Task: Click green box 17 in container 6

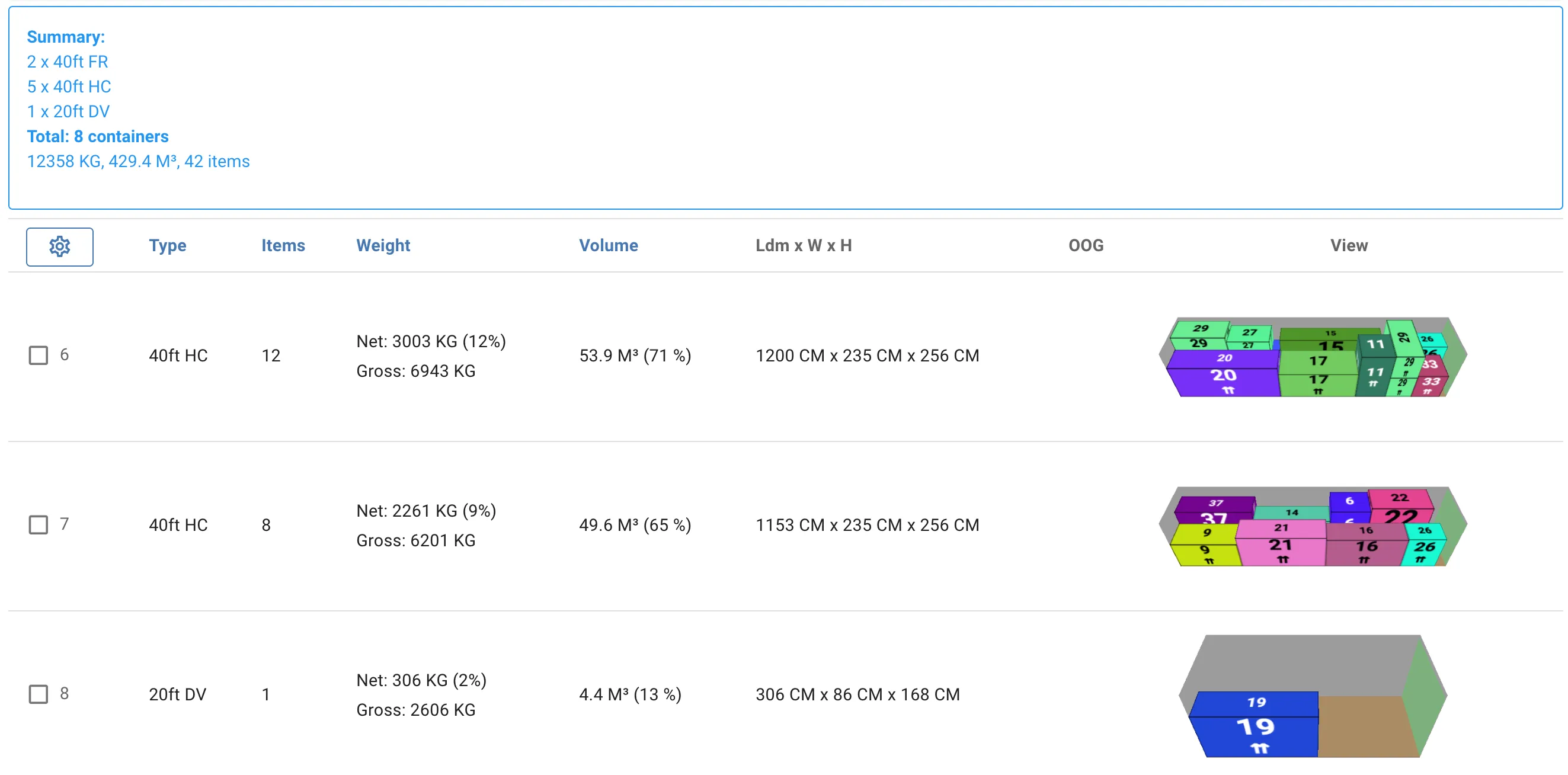Action: (x=1318, y=372)
